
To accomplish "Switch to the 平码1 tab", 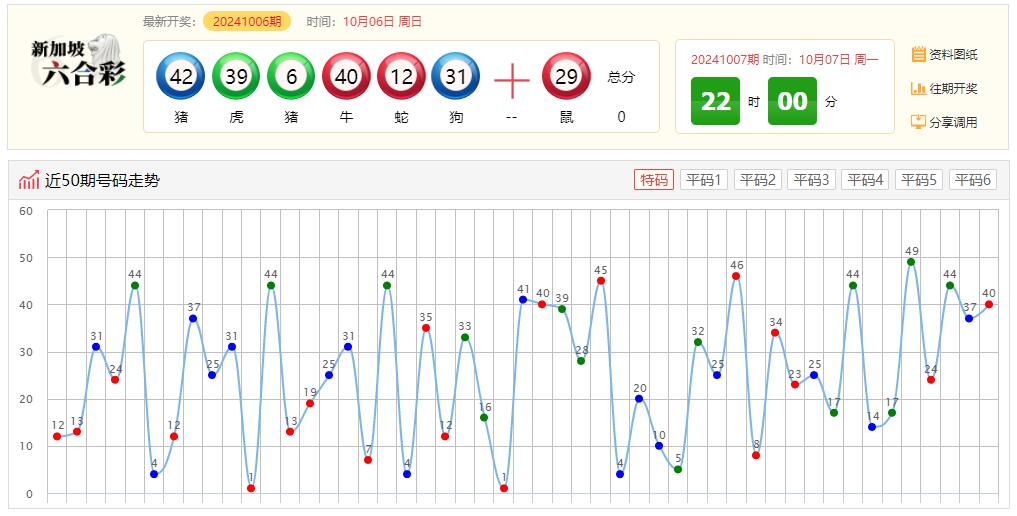I will click(x=704, y=180).
